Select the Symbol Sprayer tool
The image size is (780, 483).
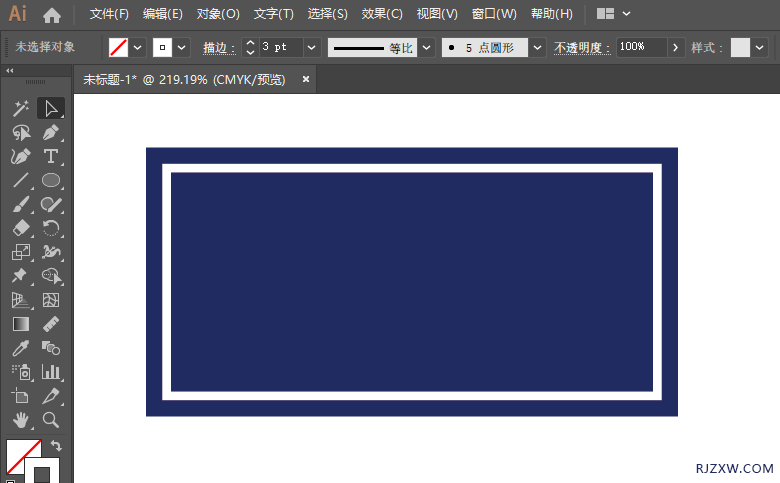(x=20, y=372)
